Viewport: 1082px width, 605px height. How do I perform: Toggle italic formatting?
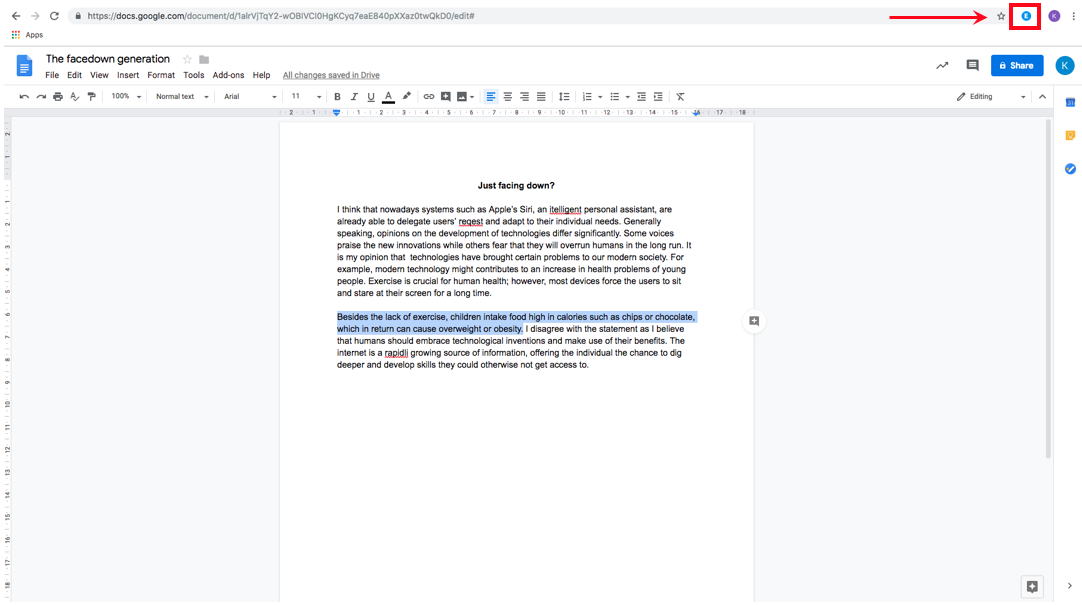click(x=354, y=97)
